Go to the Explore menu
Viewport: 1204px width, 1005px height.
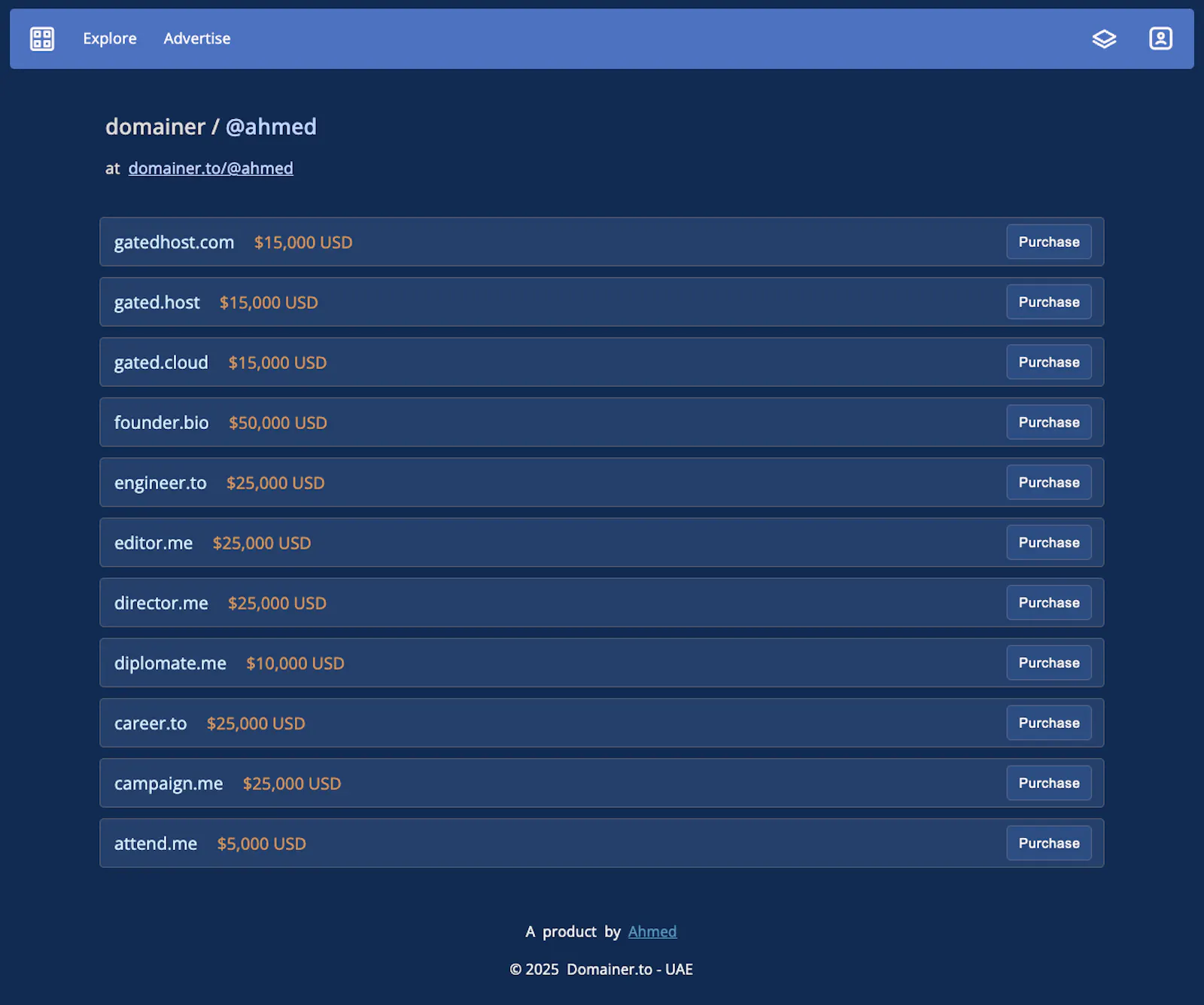[110, 38]
